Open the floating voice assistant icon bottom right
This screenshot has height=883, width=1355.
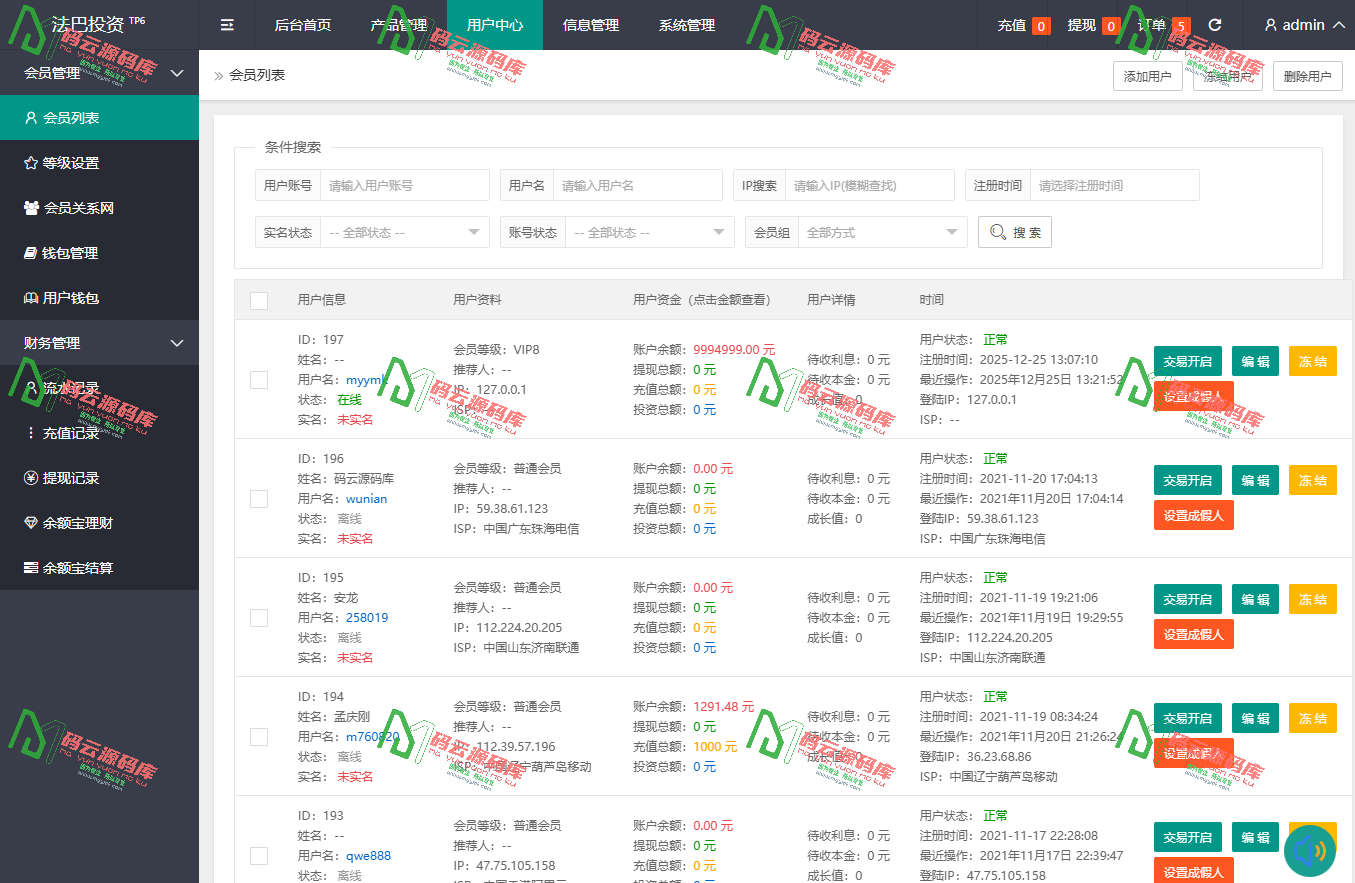click(x=1311, y=850)
